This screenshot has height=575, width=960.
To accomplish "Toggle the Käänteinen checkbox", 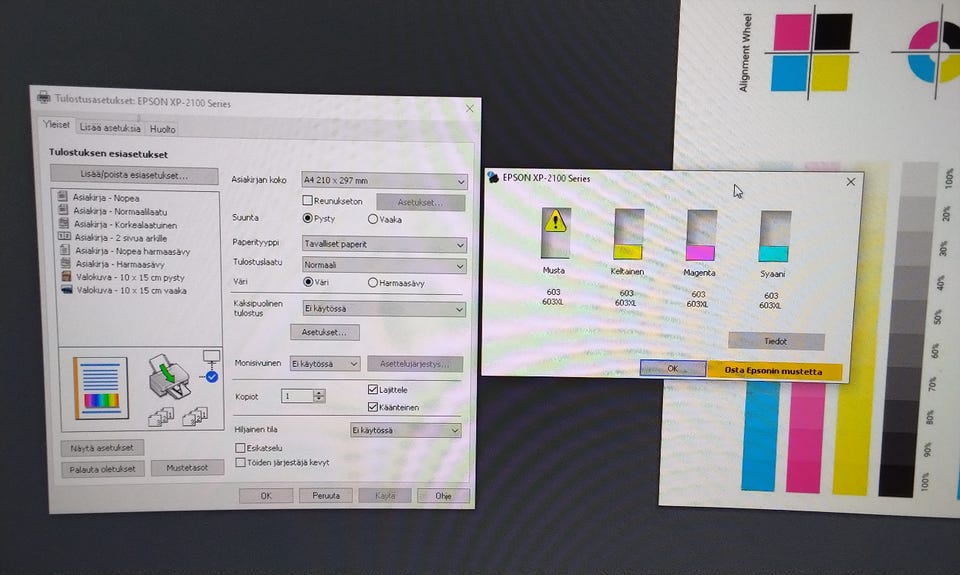I will coord(373,407).
